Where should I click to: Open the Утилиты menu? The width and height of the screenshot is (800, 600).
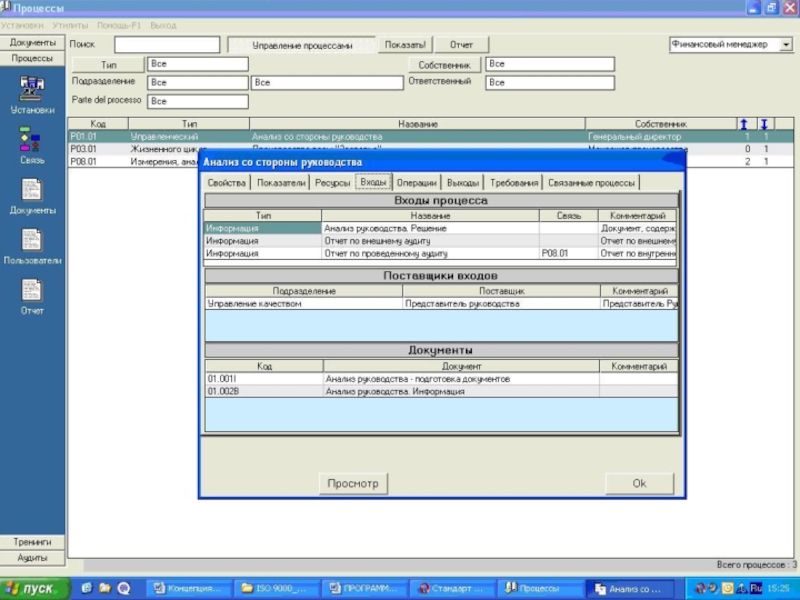click(69, 25)
